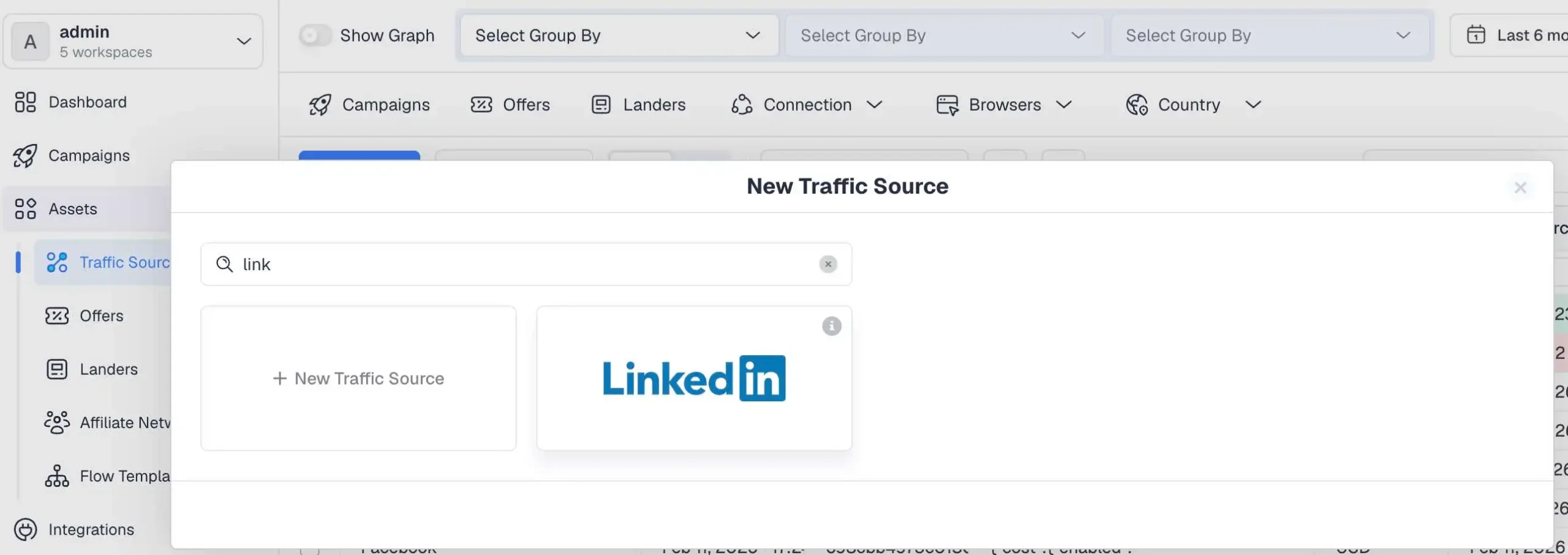Open the third Select Group By dropdown

point(1270,36)
